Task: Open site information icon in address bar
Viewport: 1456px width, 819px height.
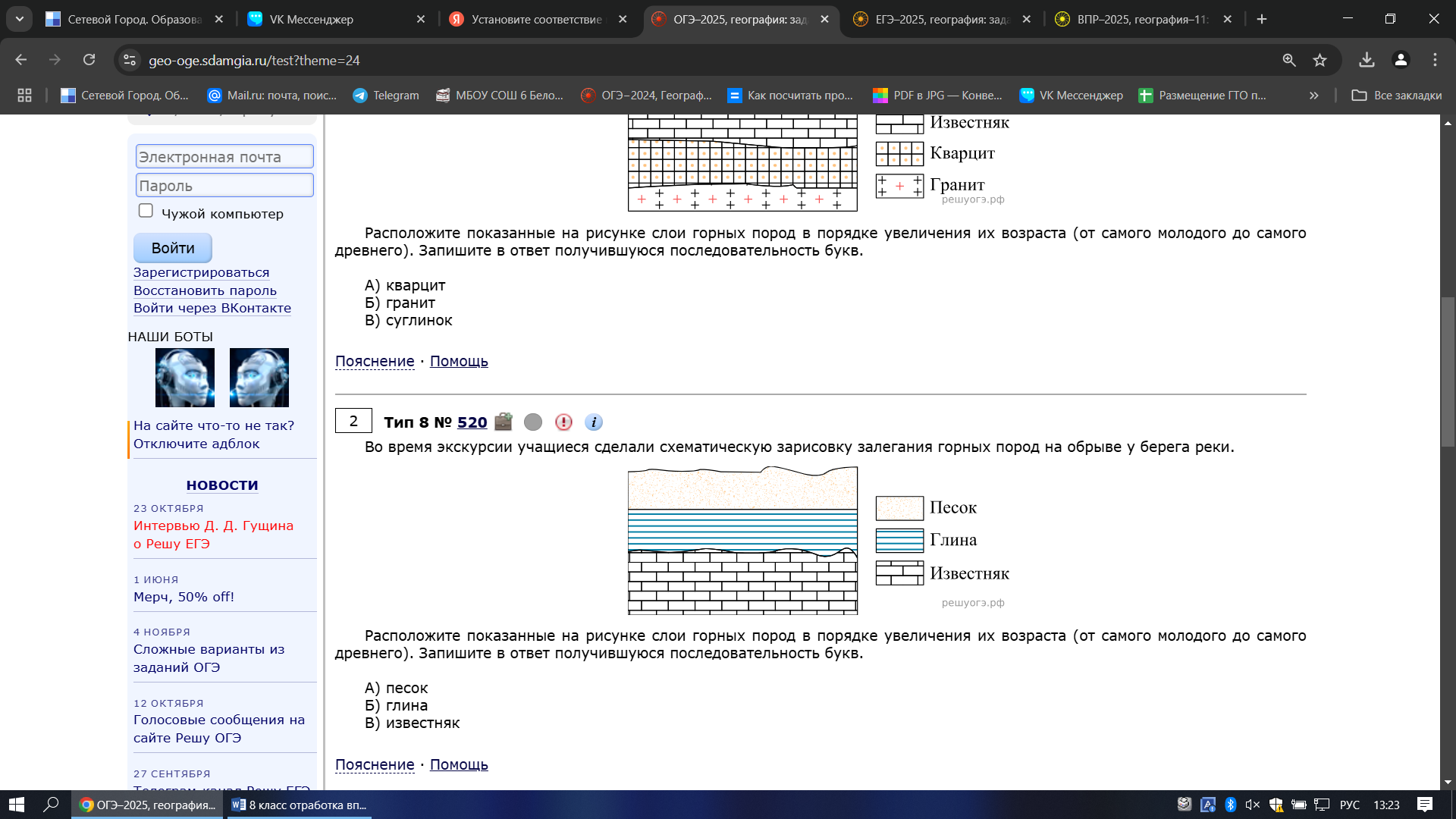Action: (x=130, y=60)
